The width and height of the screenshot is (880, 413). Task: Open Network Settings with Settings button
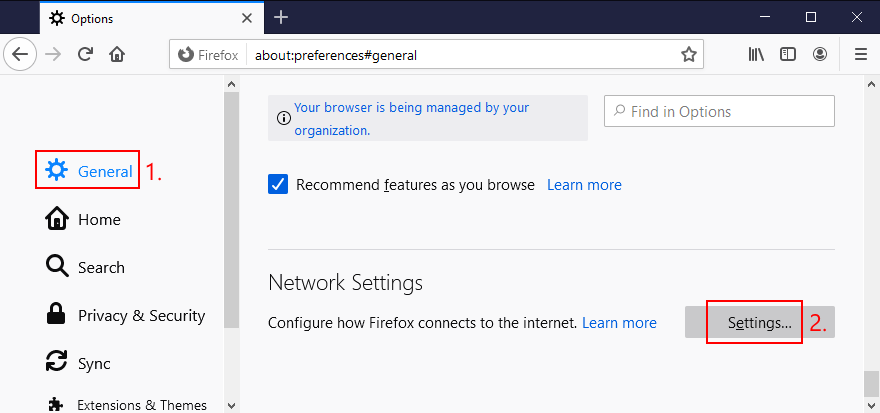click(759, 323)
